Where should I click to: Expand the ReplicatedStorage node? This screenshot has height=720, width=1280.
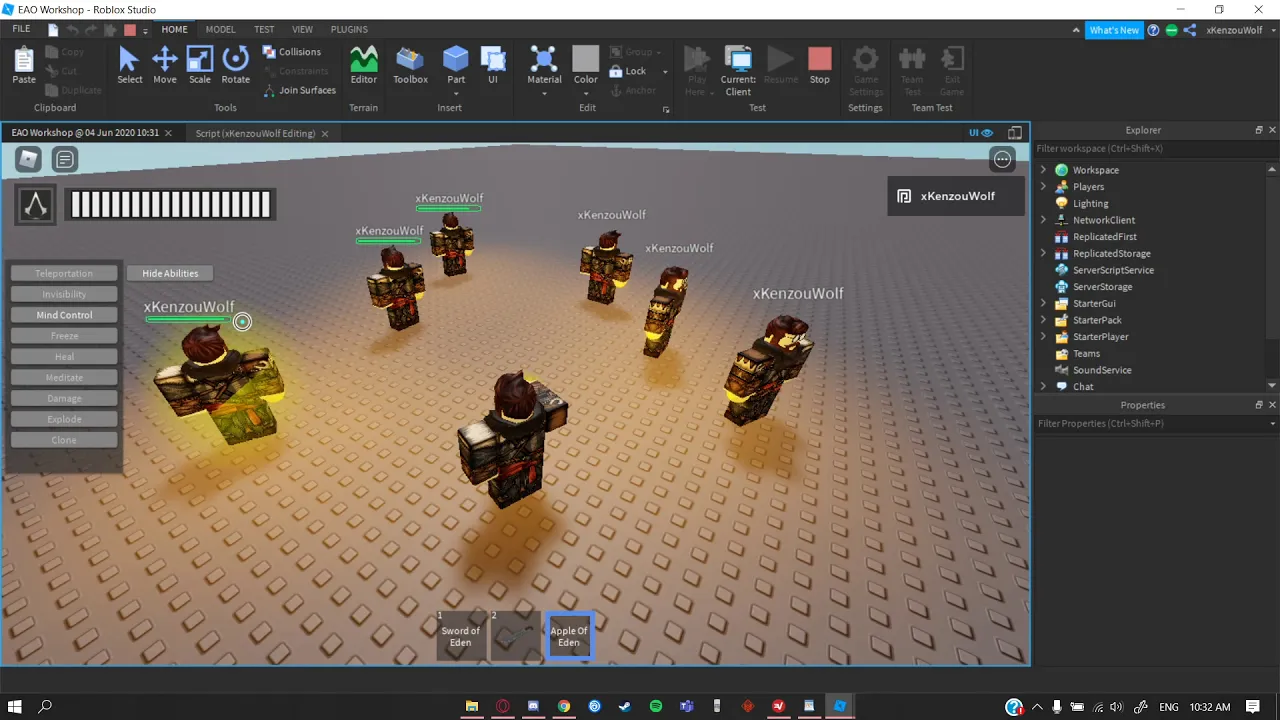pos(1043,254)
